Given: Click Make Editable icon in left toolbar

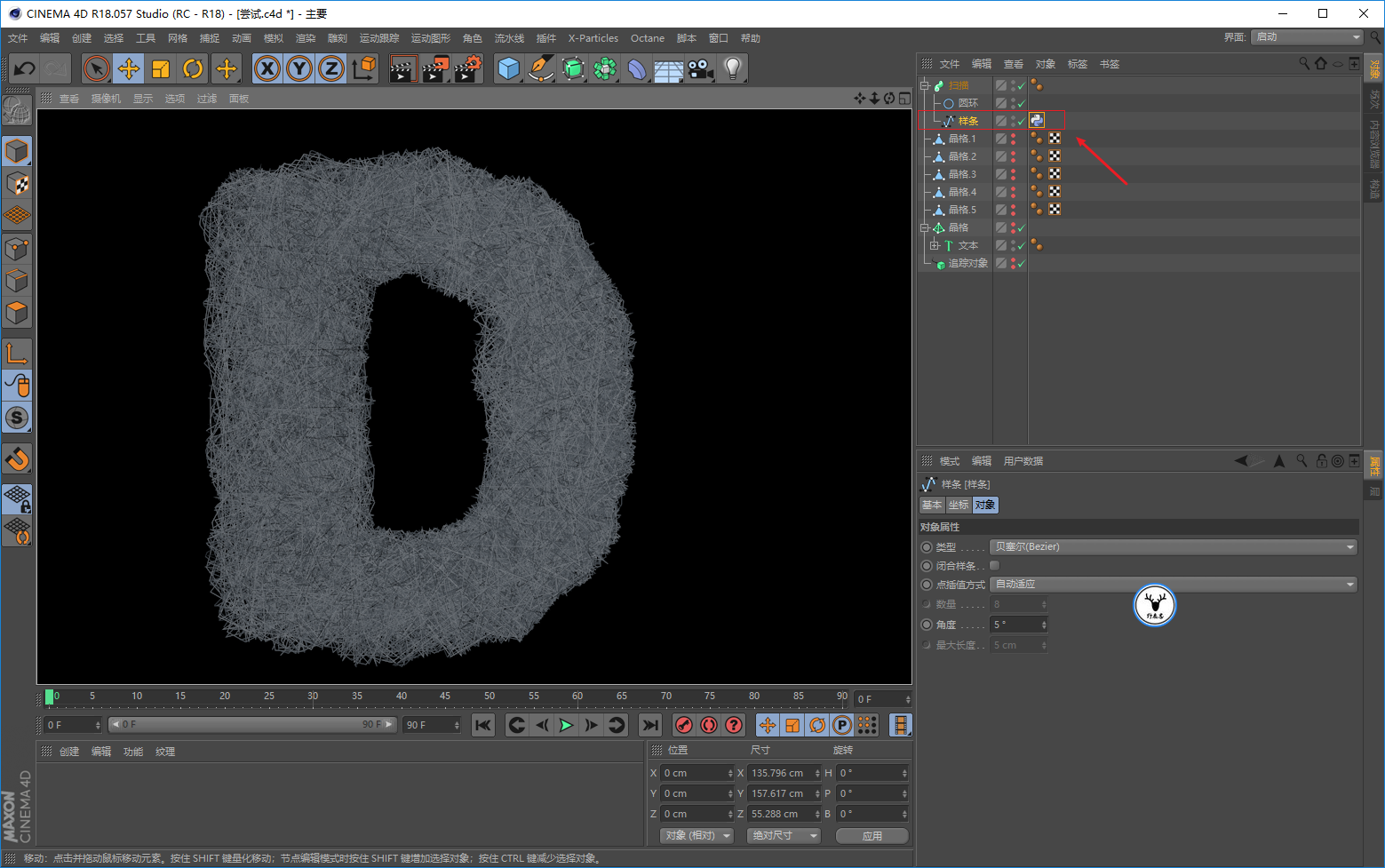Looking at the screenshot, I should (x=17, y=110).
